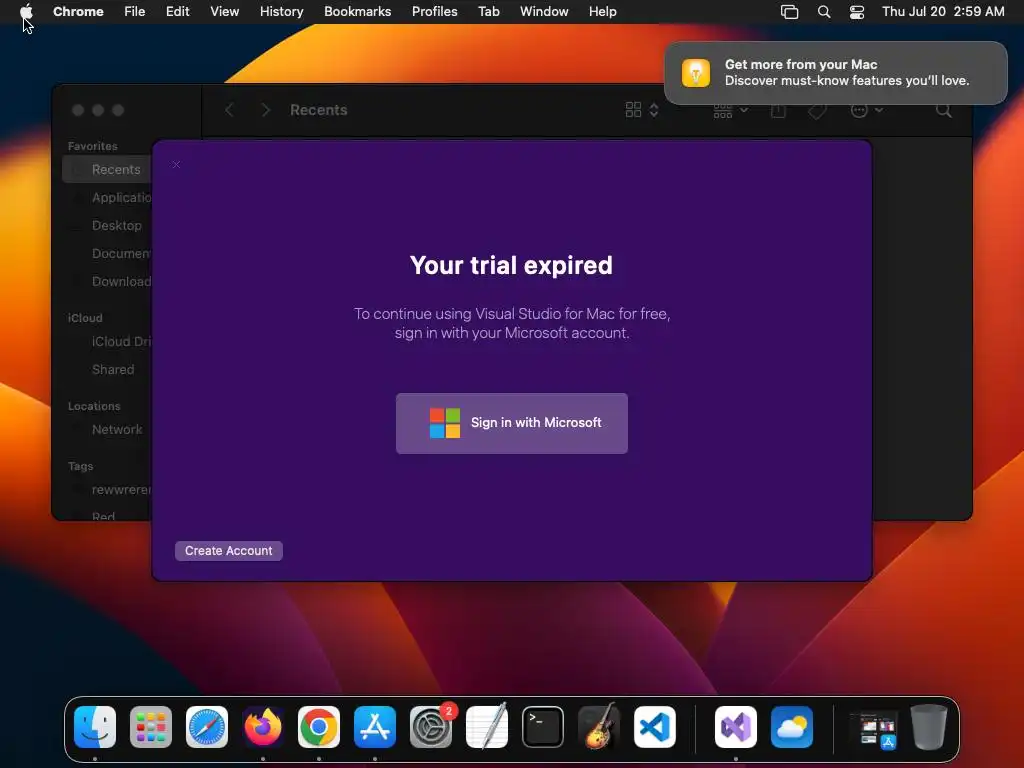Select Shared in Finder sidebar
1024x768 pixels.
[108, 370]
